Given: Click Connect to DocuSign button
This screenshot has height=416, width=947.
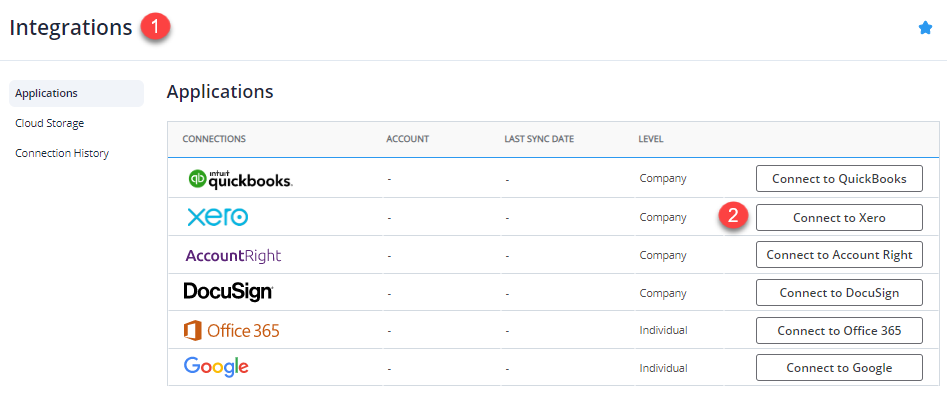Looking at the screenshot, I should point(839,293).
